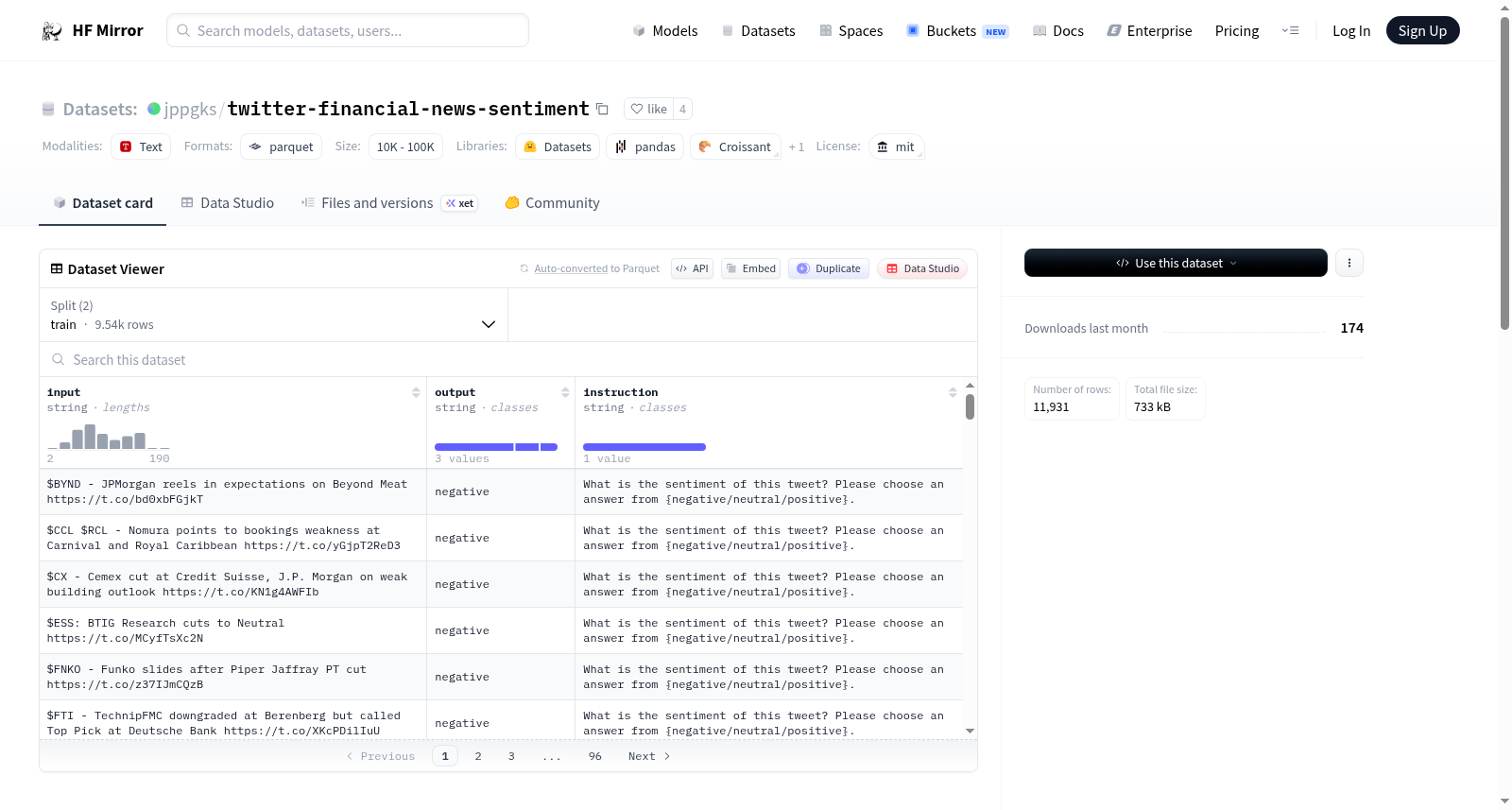The height and width of the screenshot is (810, 1512).
Task: Click the page's vertical scrollbar thumb
Action: (x=1504, y=173)
